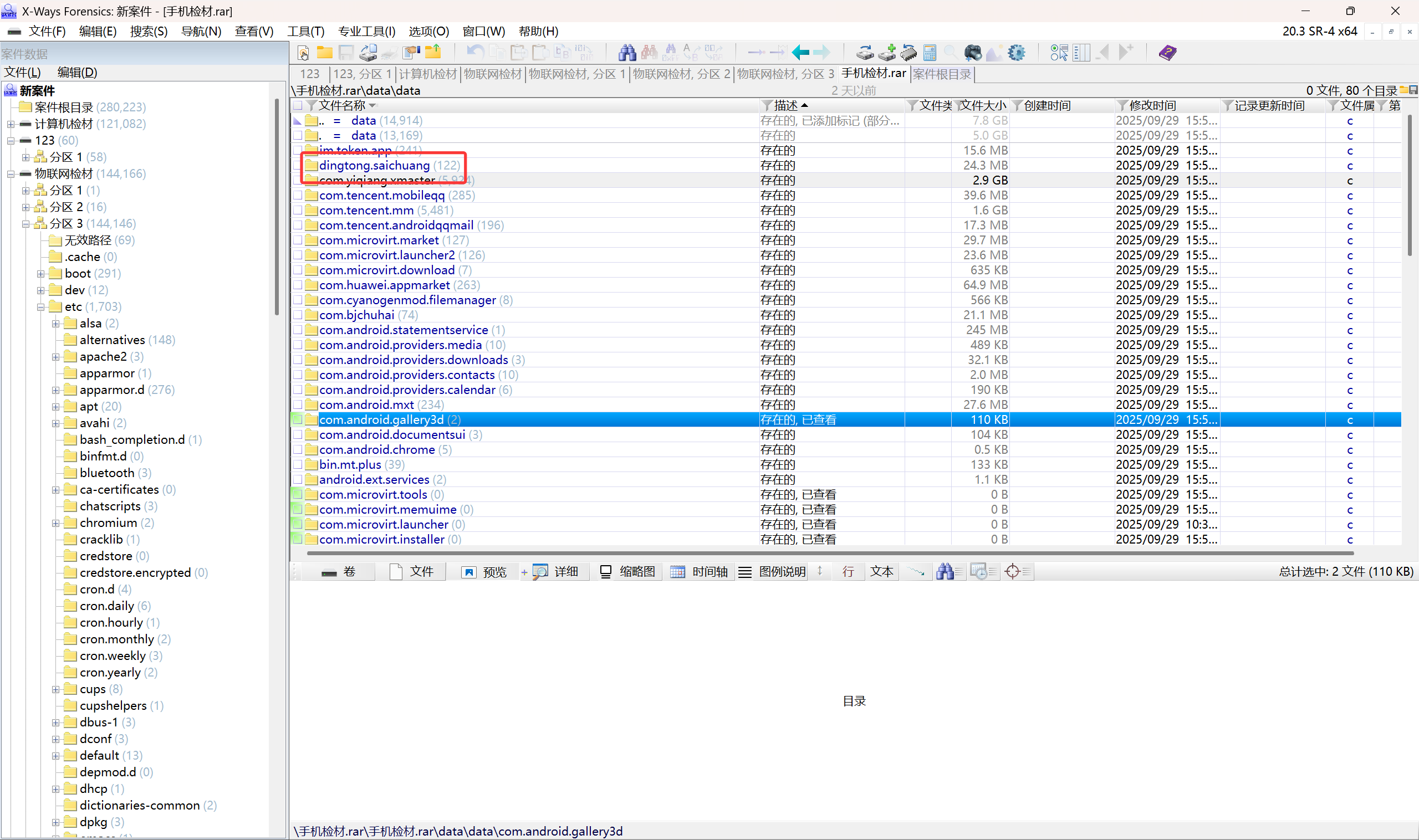Image resolution: width=1419 pixels, height=840 pixels.
Task: Click the camera snapshot icon
Action: pyautogui.click(x=972, y=53)
